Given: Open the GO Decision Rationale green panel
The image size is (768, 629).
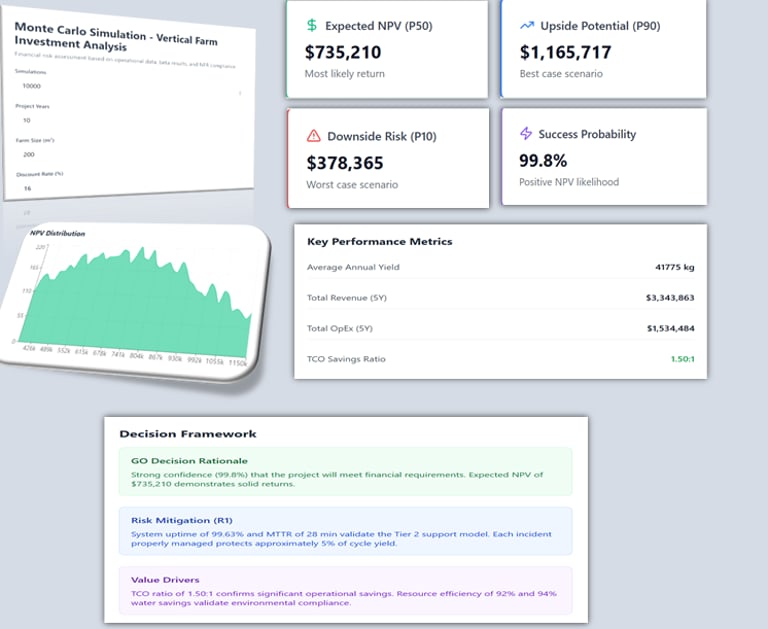Looking at the screenshot, I should [345, 472].
